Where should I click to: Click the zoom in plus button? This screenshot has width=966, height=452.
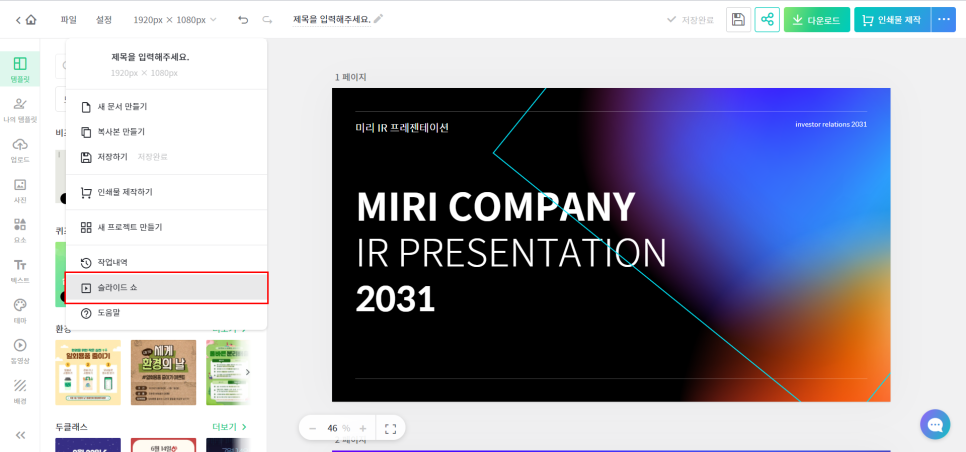click(363, 428)
